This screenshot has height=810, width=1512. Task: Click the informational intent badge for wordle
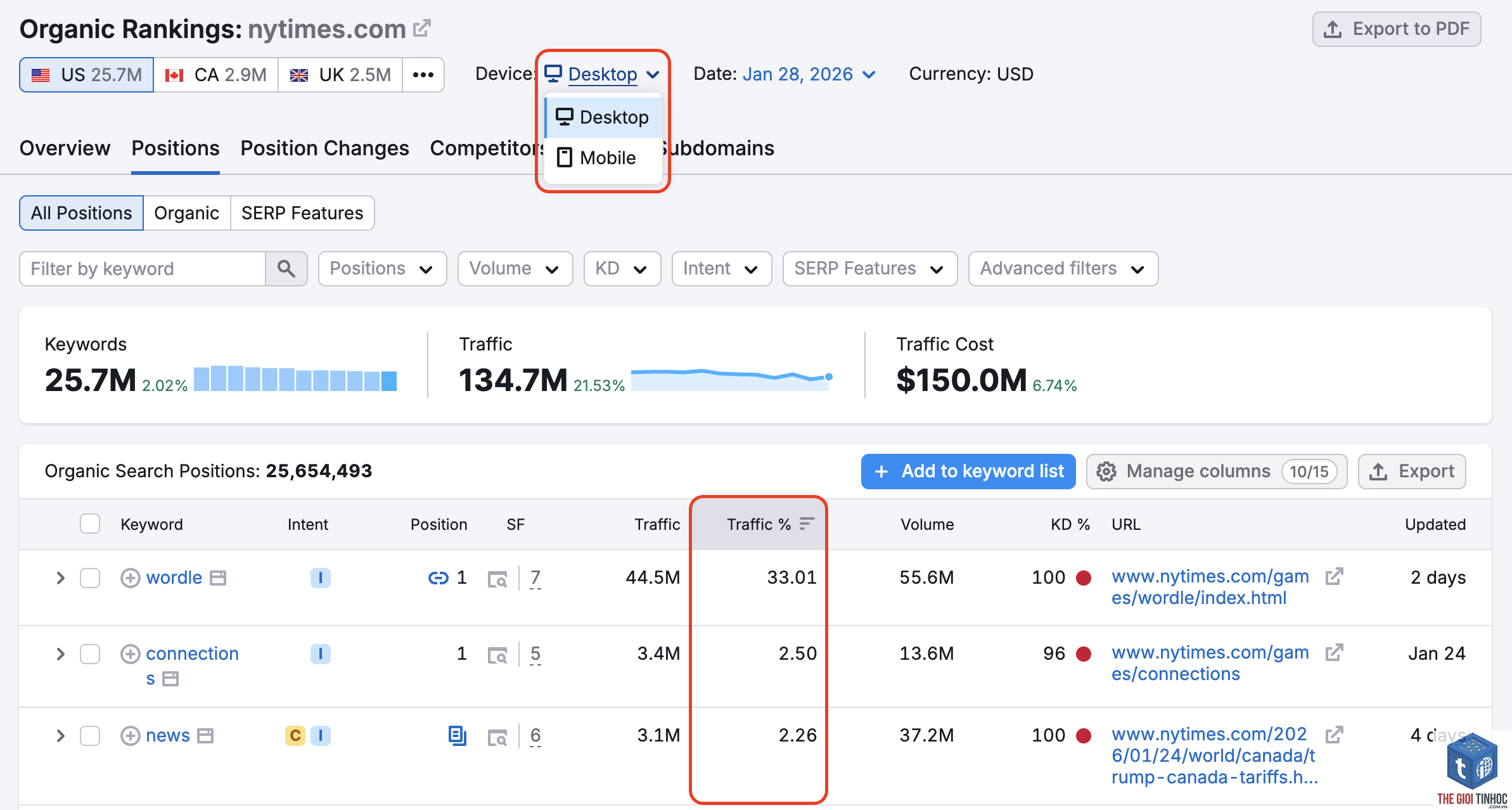click(320, 578)
